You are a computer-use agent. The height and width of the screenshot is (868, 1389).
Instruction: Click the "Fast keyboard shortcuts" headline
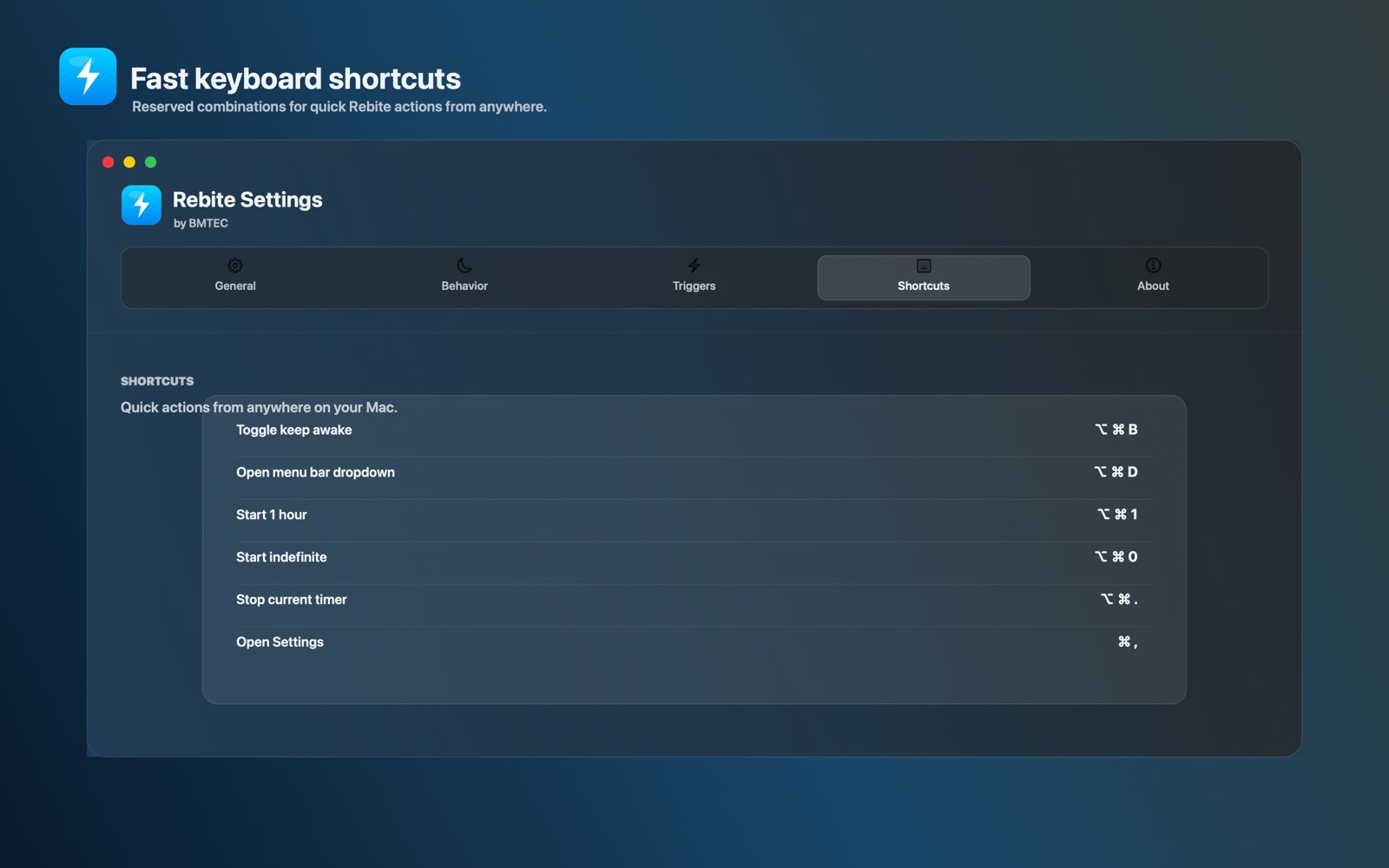[295, 79]
